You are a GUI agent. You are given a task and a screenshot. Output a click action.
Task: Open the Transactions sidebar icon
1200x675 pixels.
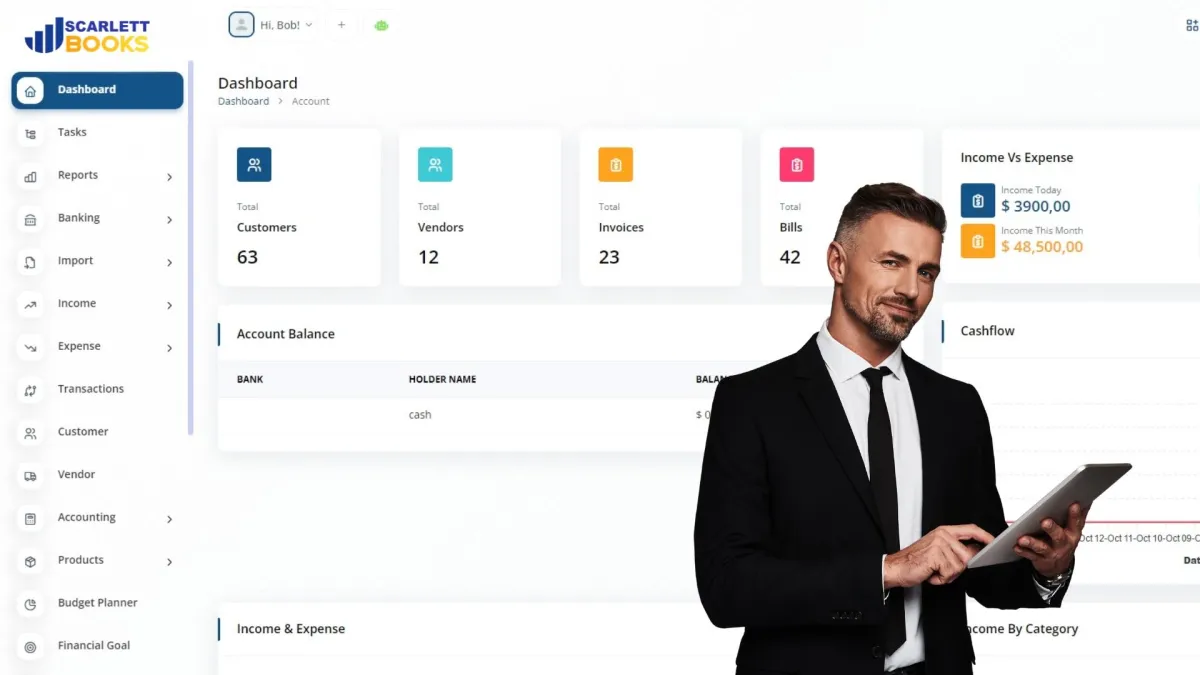click(x=30, y=390)
